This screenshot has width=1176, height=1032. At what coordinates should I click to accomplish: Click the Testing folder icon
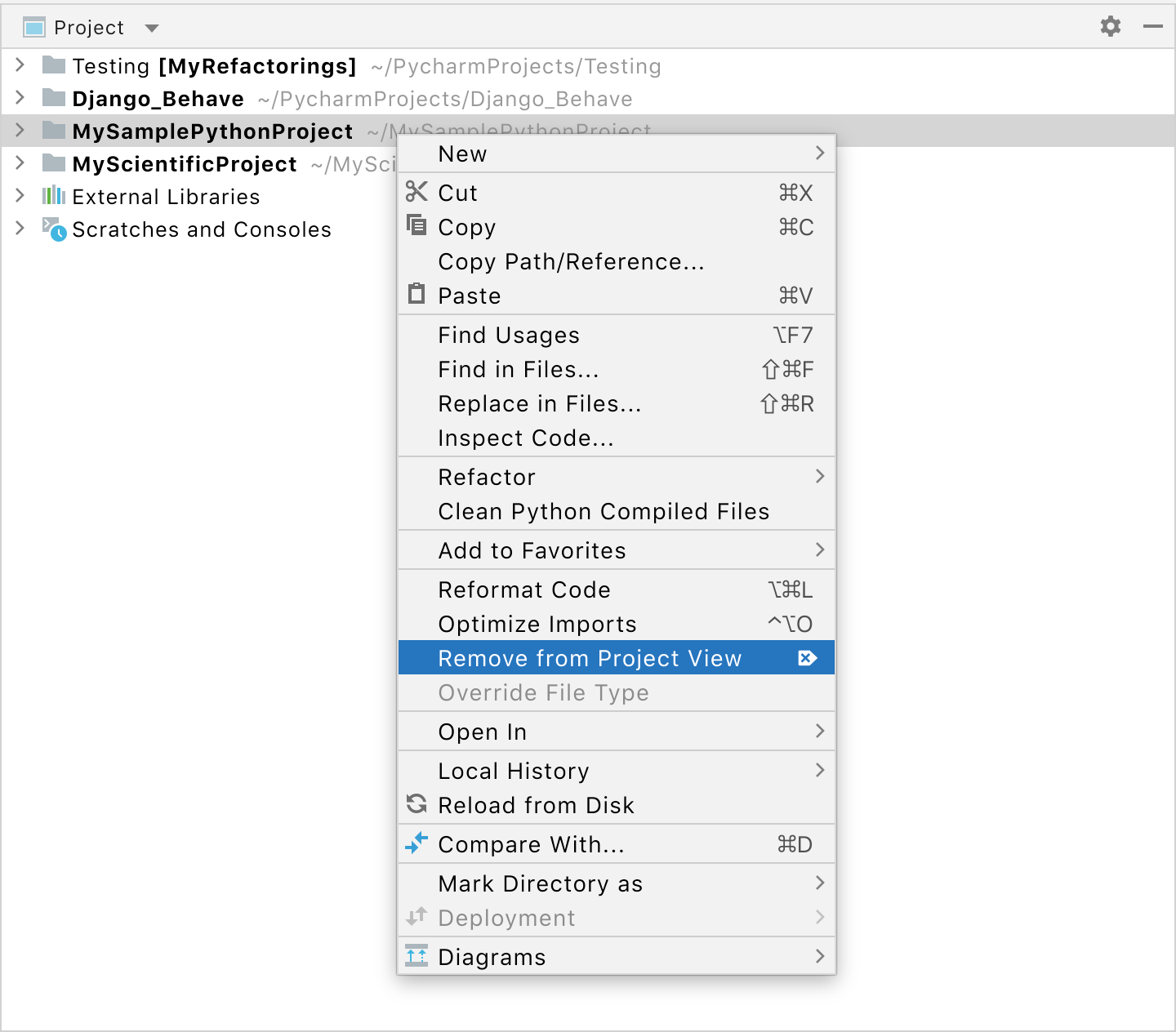[52, 65]
